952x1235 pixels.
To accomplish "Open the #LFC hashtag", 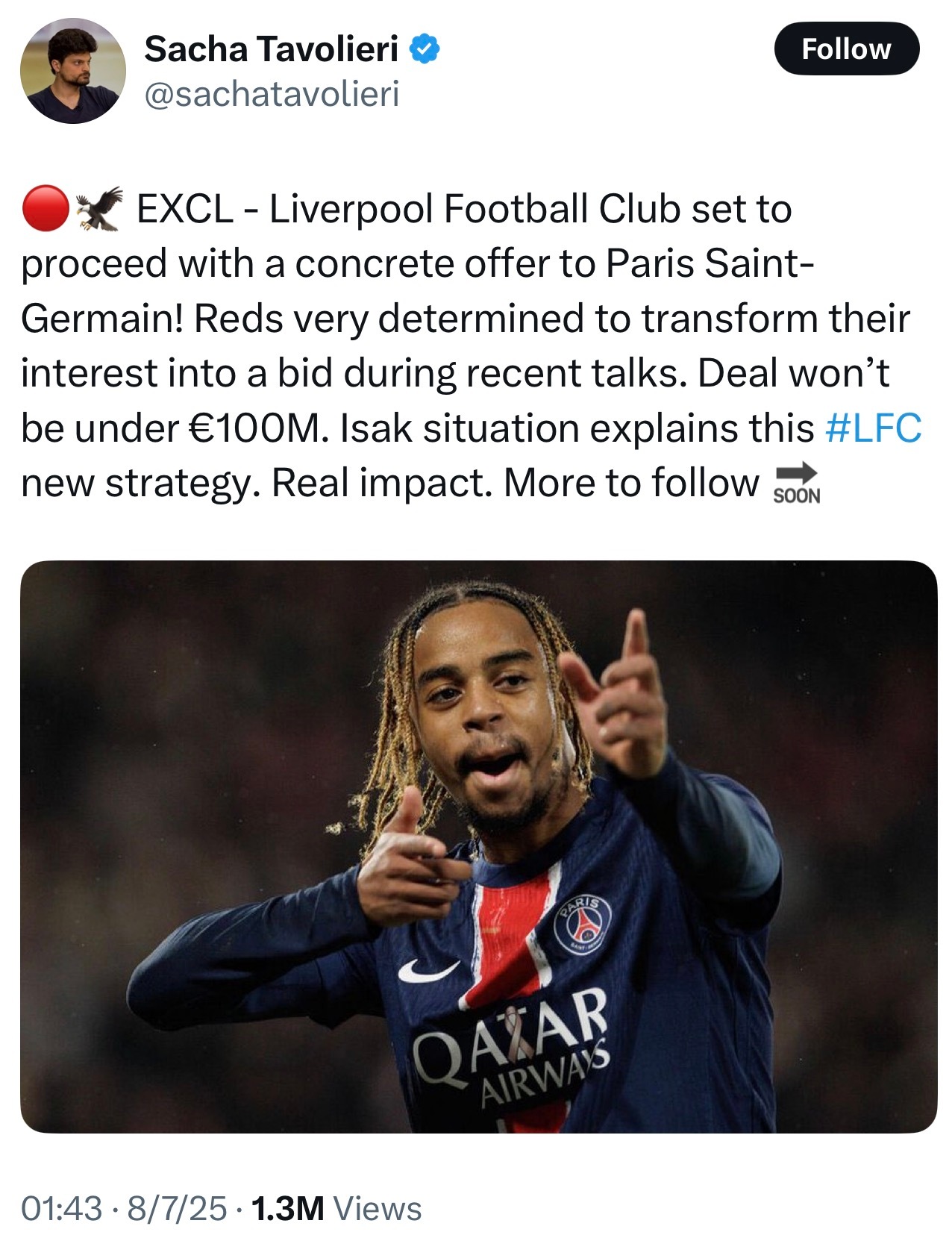I will (874, 428).
